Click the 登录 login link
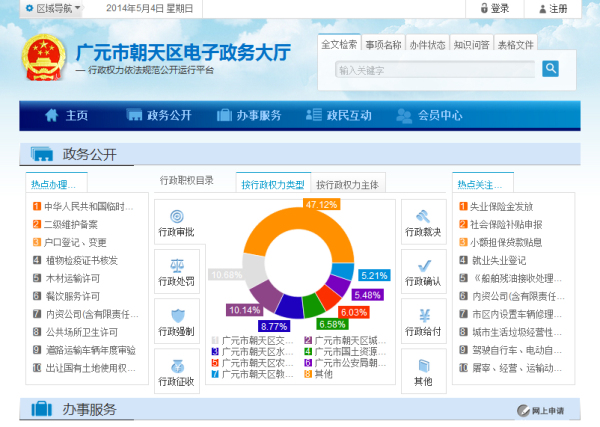Screen dimensions: 600x427 pyautogui.click(x=495, y=9)
